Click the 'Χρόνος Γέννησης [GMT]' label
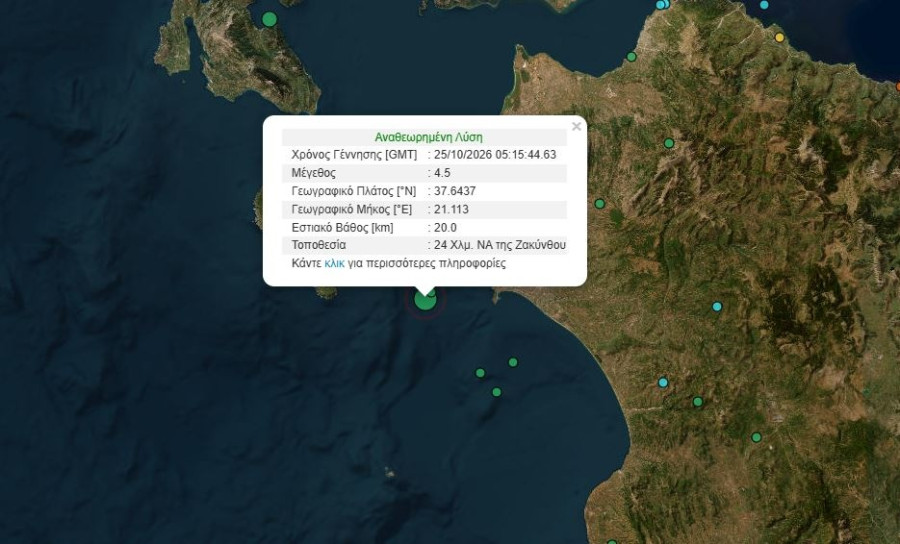 coord(354,154)
